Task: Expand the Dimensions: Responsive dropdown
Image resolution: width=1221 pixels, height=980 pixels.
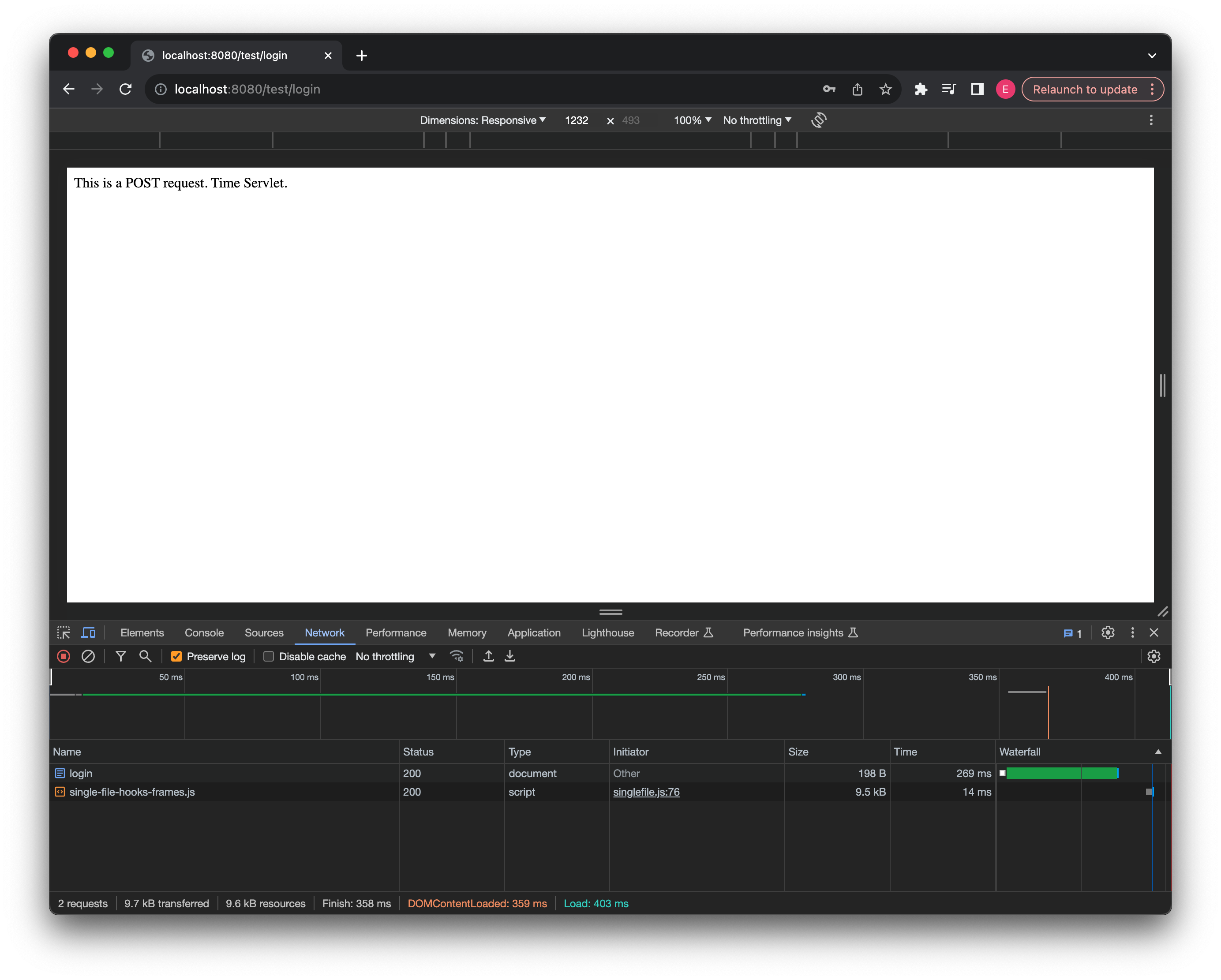Action: pyautogui.click(x=483, y=120)
